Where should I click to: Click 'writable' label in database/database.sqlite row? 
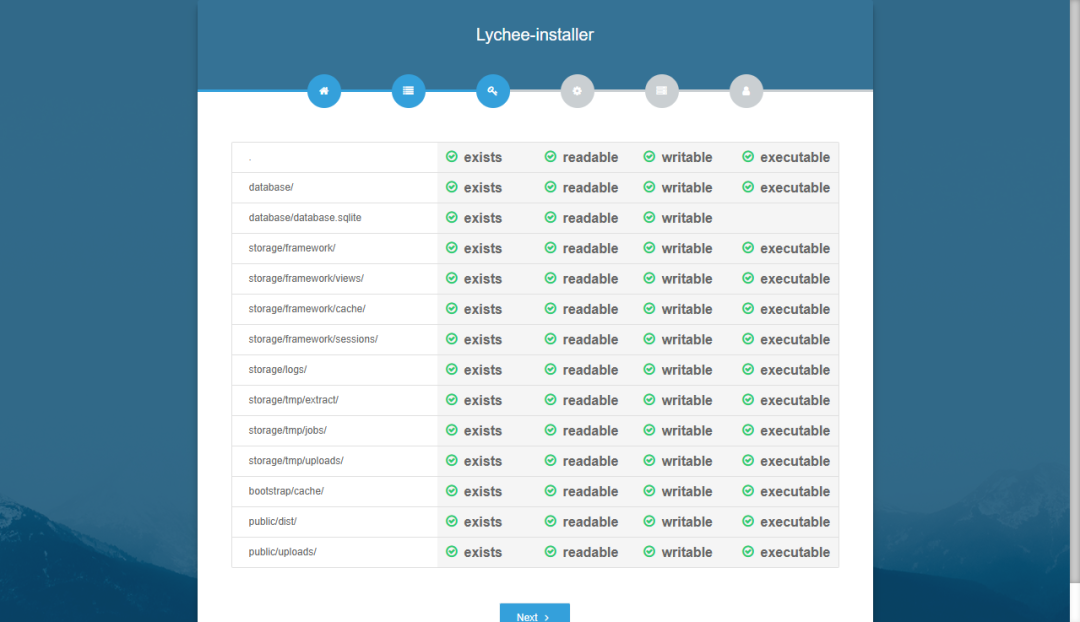pyautogui.click(x=687, y=218)
